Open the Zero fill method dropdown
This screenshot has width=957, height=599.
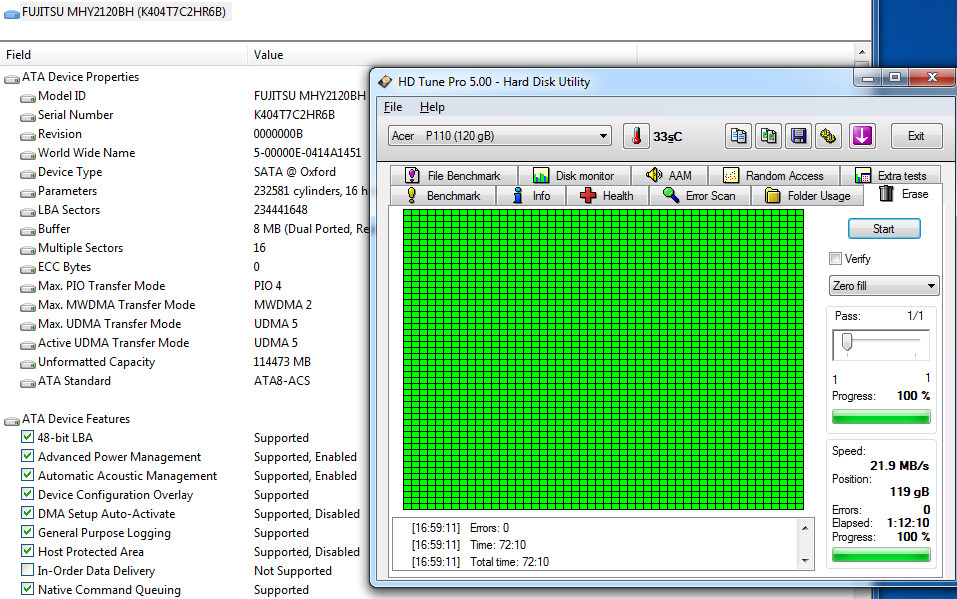pyautogui.click(x=883, y=285)
